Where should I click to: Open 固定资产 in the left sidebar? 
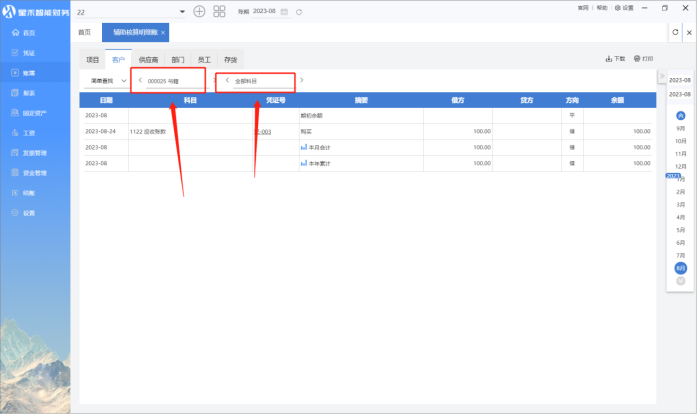click(x=34, y=113)
